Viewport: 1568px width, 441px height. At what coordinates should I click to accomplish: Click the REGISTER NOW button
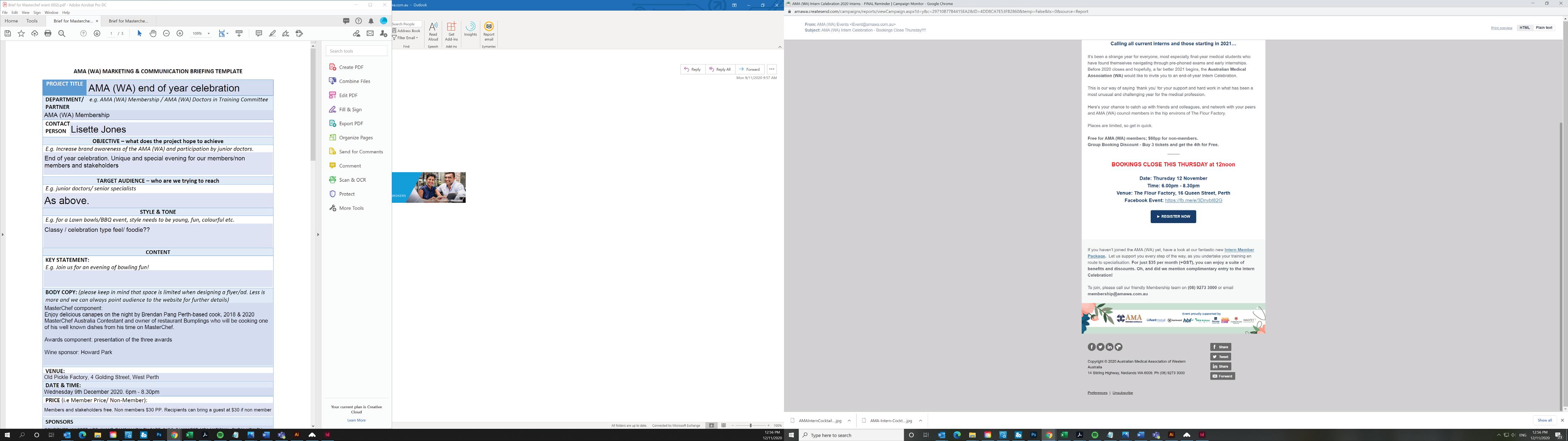coord(1173,217)
